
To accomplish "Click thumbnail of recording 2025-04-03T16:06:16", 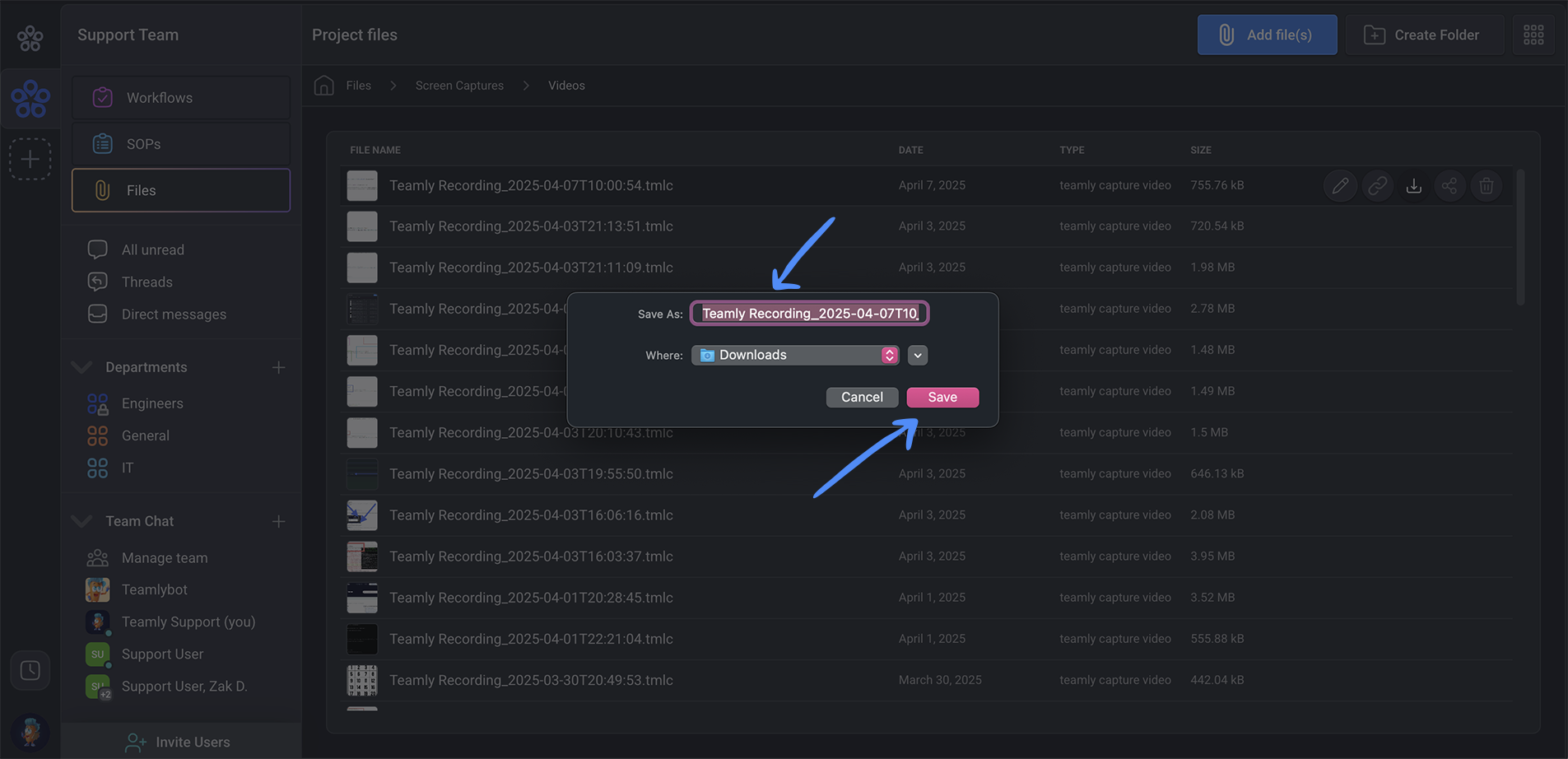I will pyautogui.click(x=362, y=515).
